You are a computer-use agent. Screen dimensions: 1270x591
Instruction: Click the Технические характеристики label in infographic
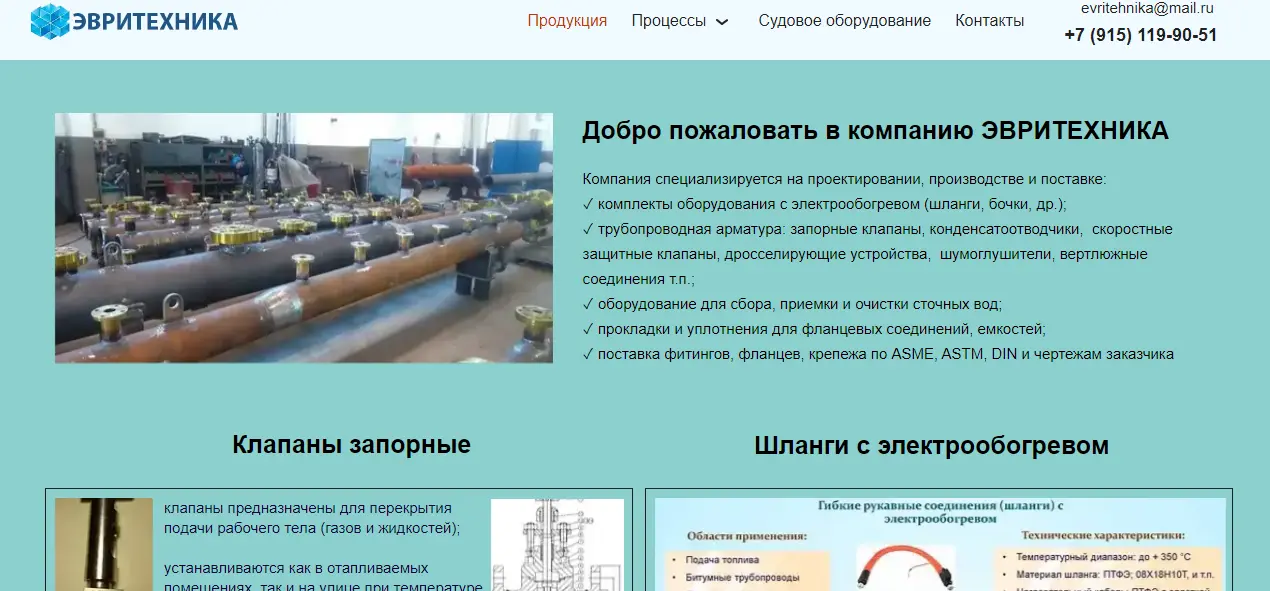1101,536
